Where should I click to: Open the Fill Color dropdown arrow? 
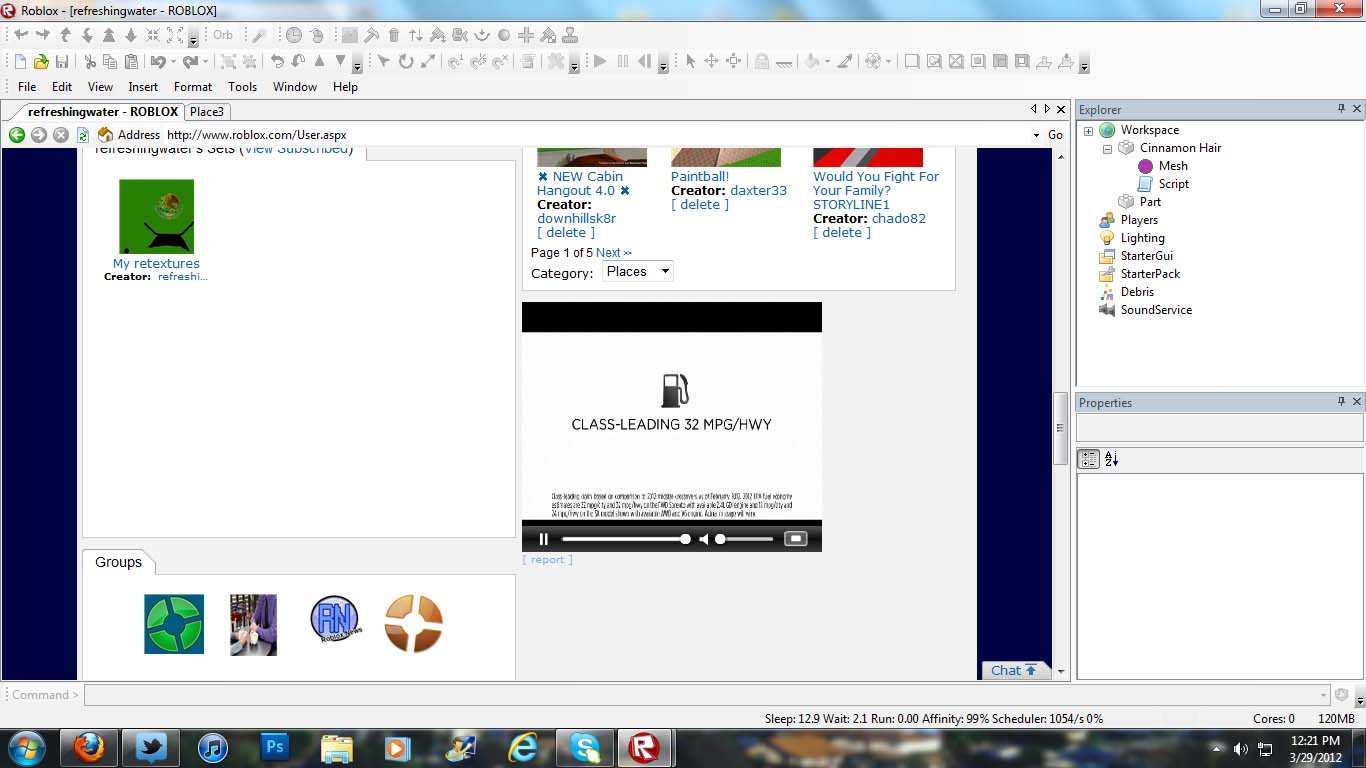pyautogui.click(x=827, y=62)
